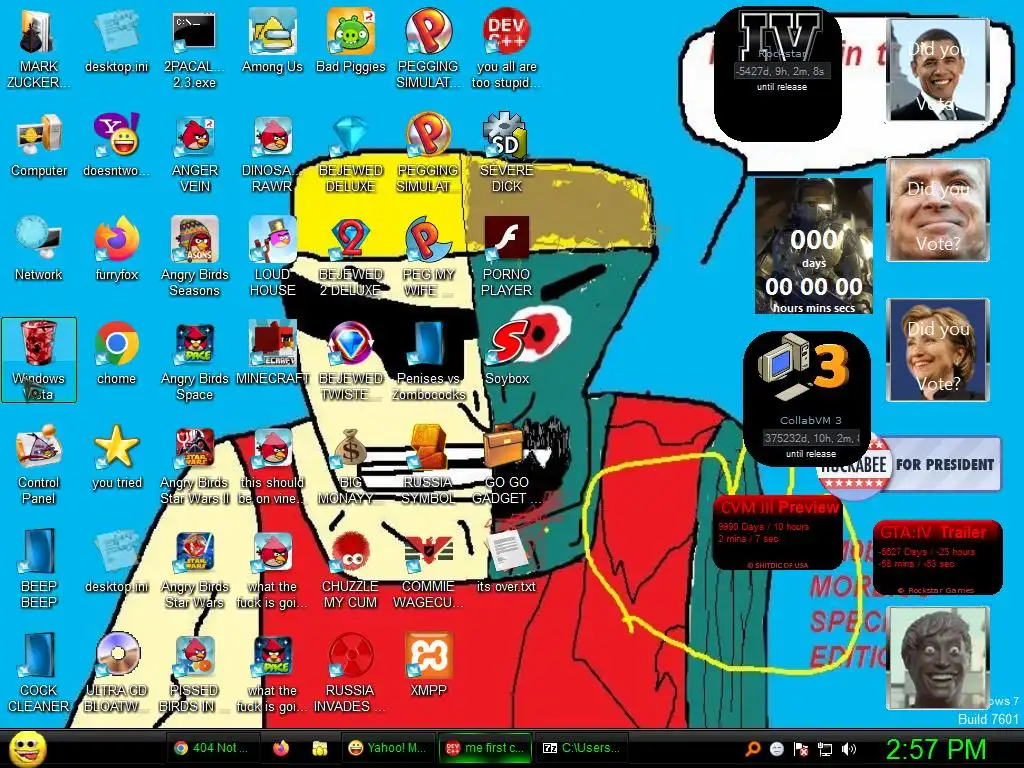Open the Angry Birds Space shortcut
The width and height of the screenshot is (1024, 768).
click(x=195, y=360)
